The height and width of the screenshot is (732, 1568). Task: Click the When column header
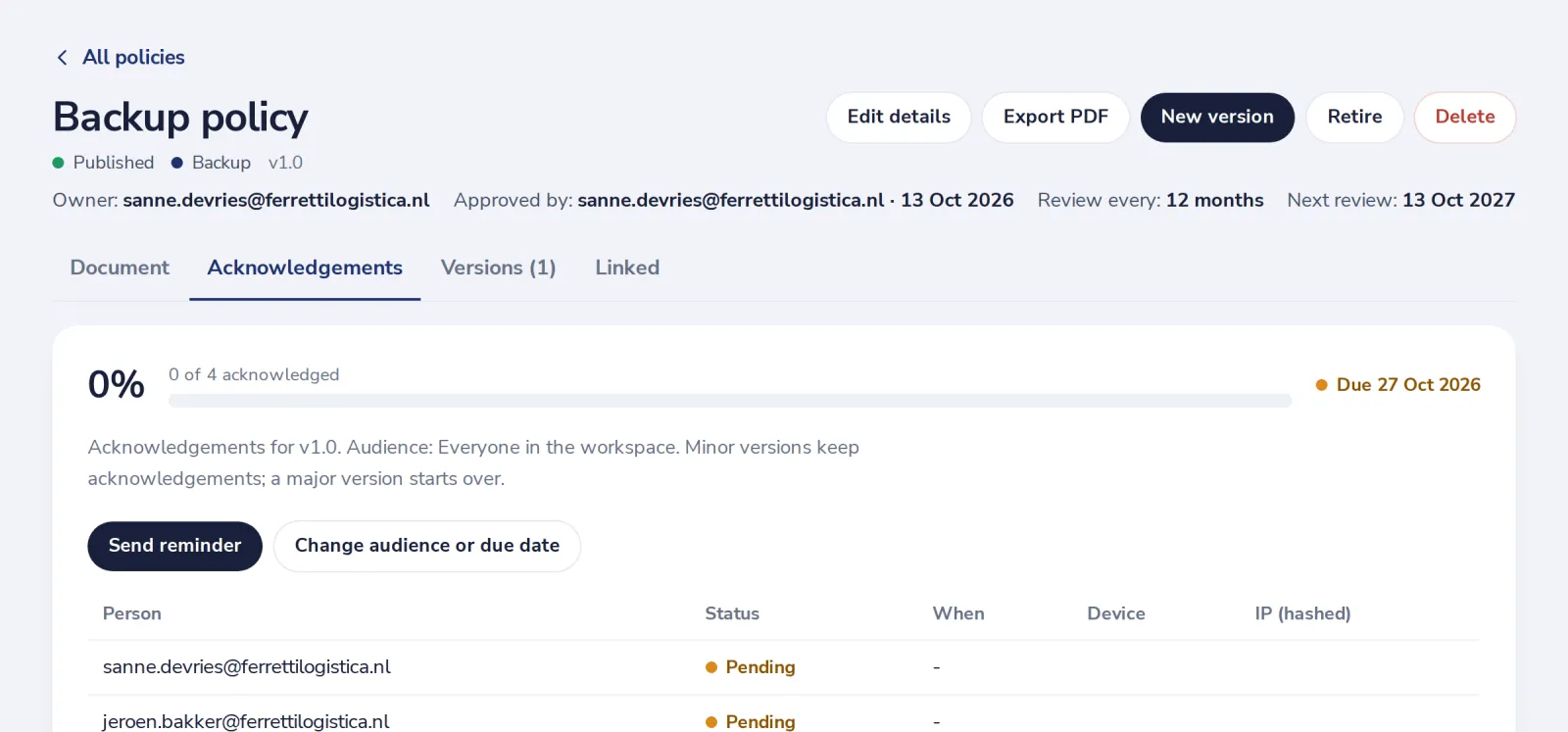coord(958,613)
